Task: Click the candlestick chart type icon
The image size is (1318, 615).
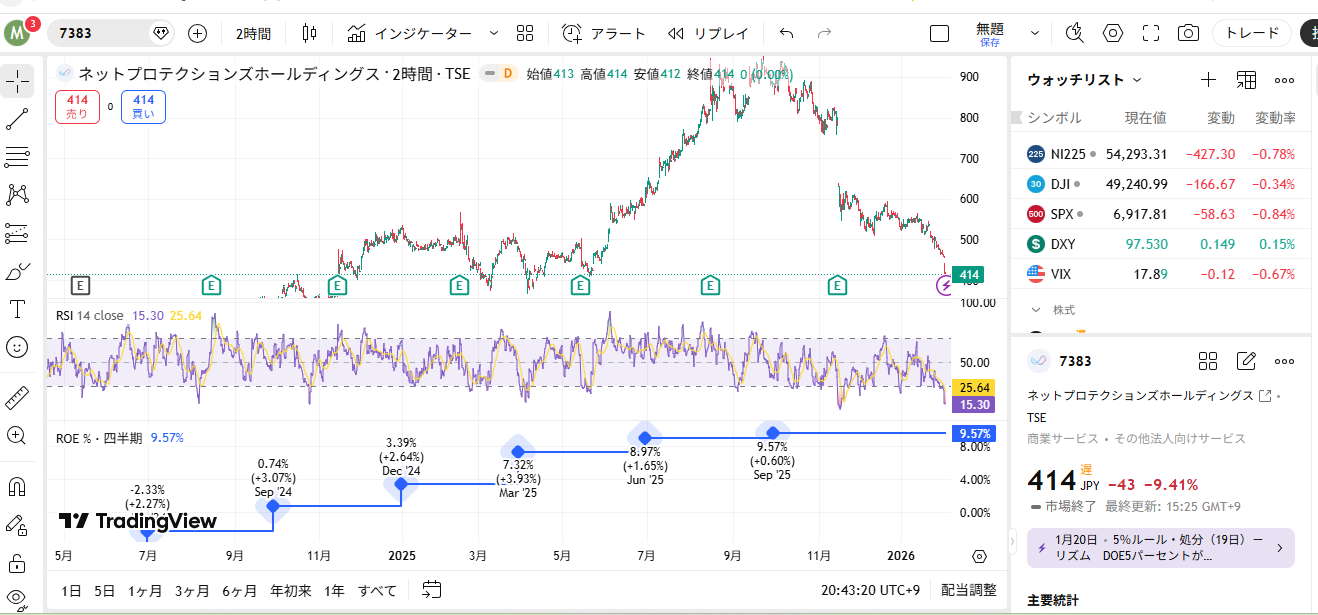Action: 309,33
